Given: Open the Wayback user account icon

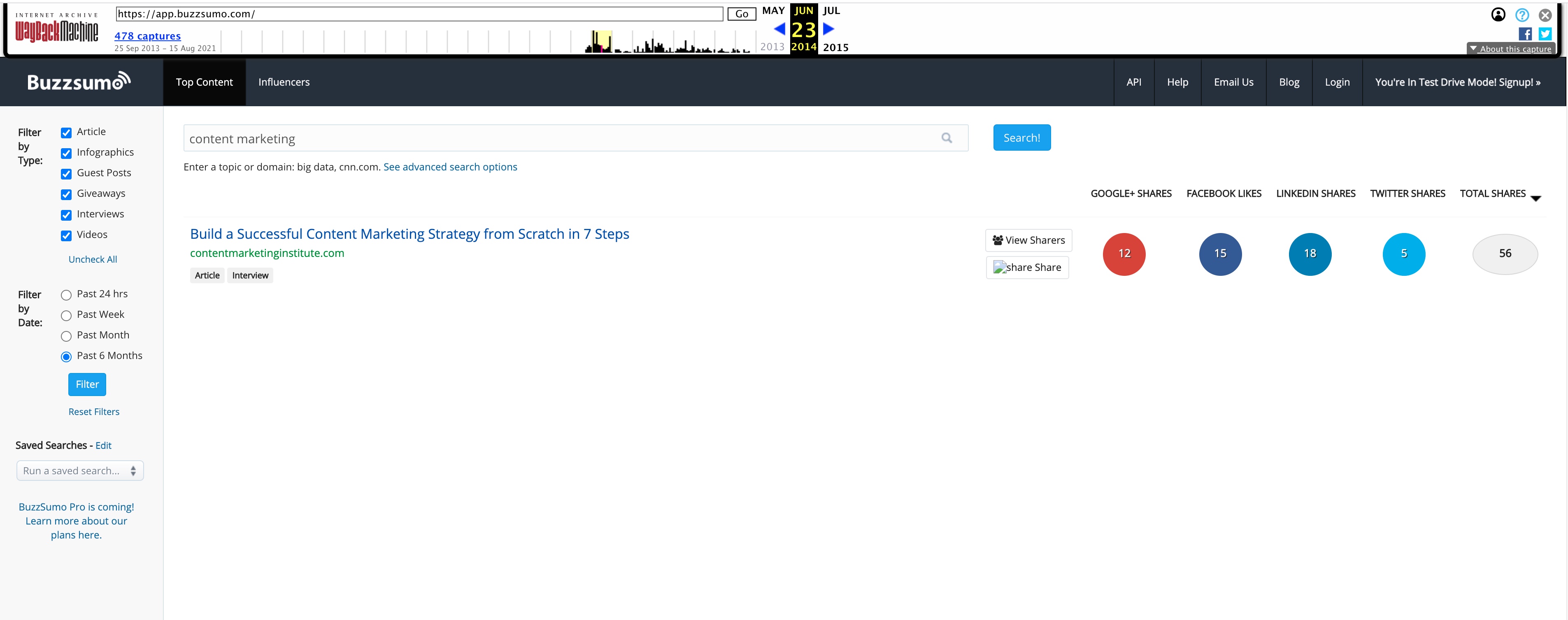Looking at the screenshot, I should coord(1498,15).
